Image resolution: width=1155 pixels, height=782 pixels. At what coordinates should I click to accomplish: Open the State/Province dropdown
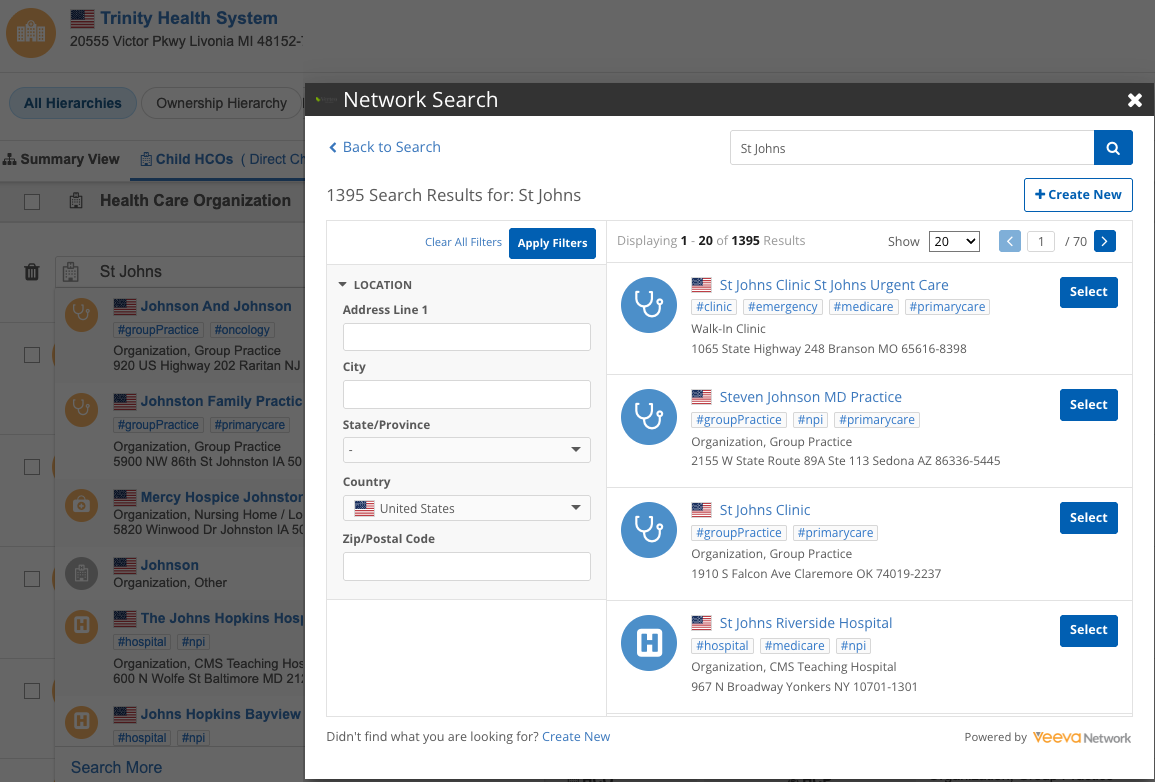[x=466, y=450]
